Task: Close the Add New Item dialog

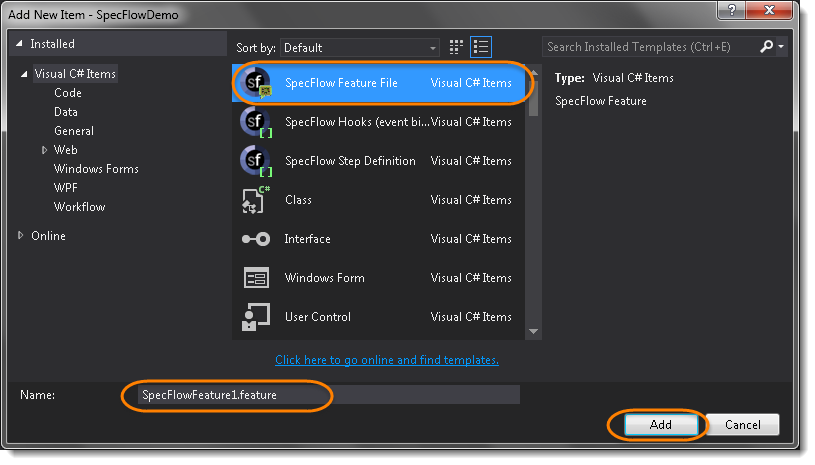Action: pyautogui.click(x=770, y=10)
